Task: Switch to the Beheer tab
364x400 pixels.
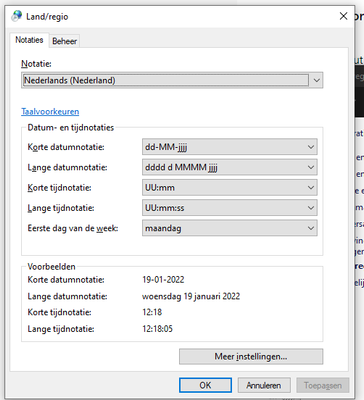Action: [64, 41]
